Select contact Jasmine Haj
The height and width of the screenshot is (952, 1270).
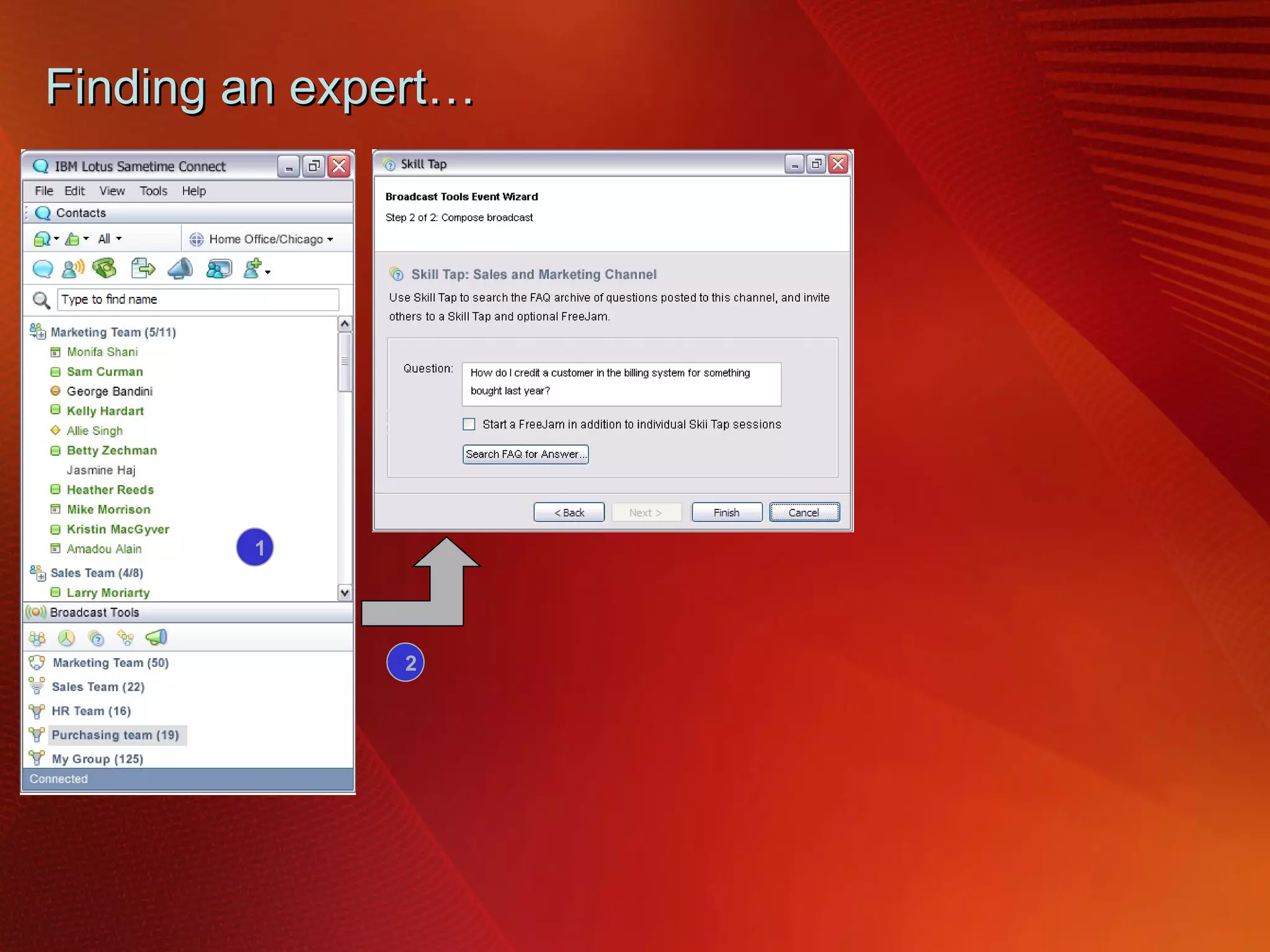[x=101, y=470]
